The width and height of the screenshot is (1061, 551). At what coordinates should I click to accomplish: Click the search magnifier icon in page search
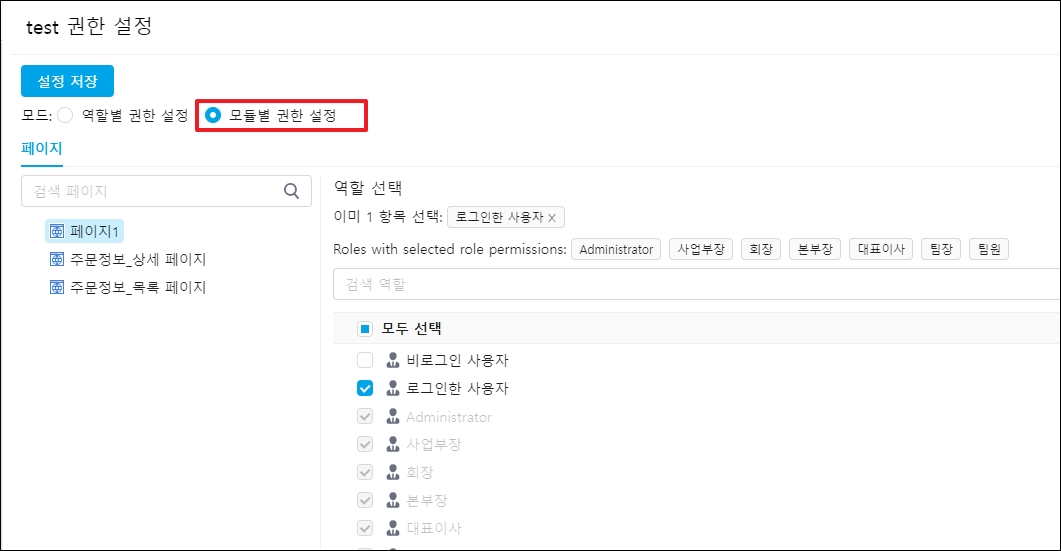(291, 191)
